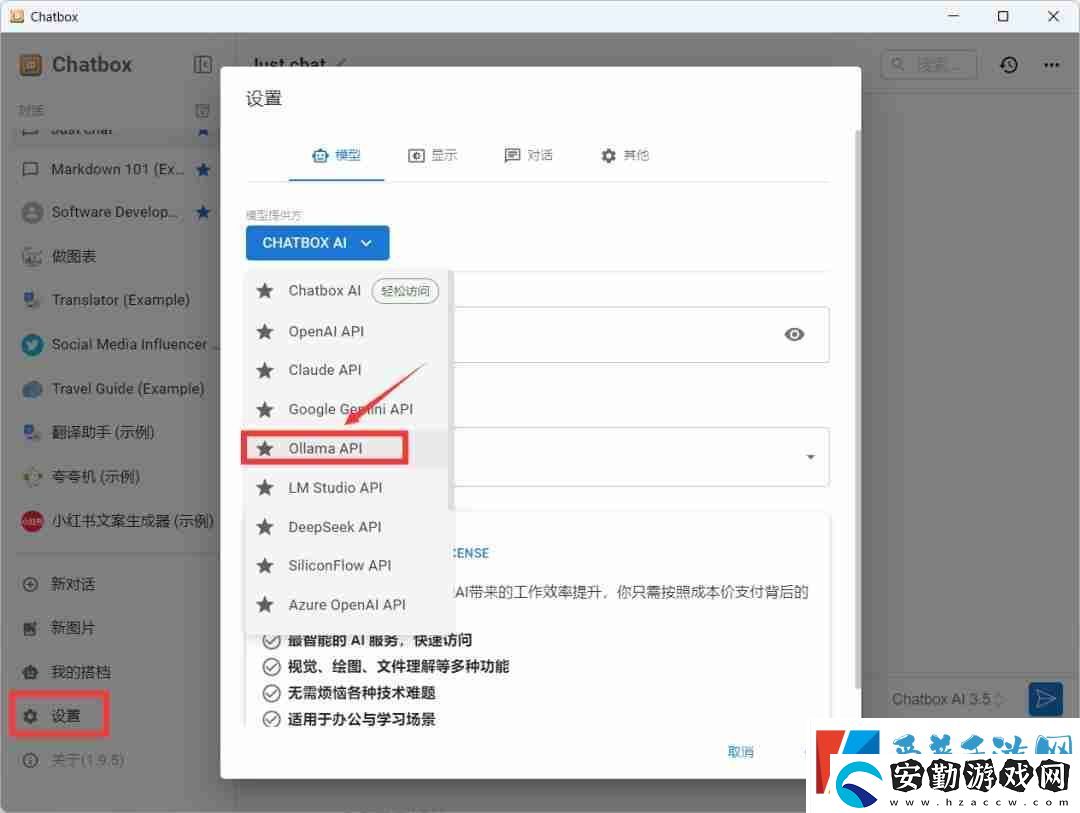The width and height of the screenshot is (1080, 813).
Task: Click the search field in header
Action: [x=929, y=65]
